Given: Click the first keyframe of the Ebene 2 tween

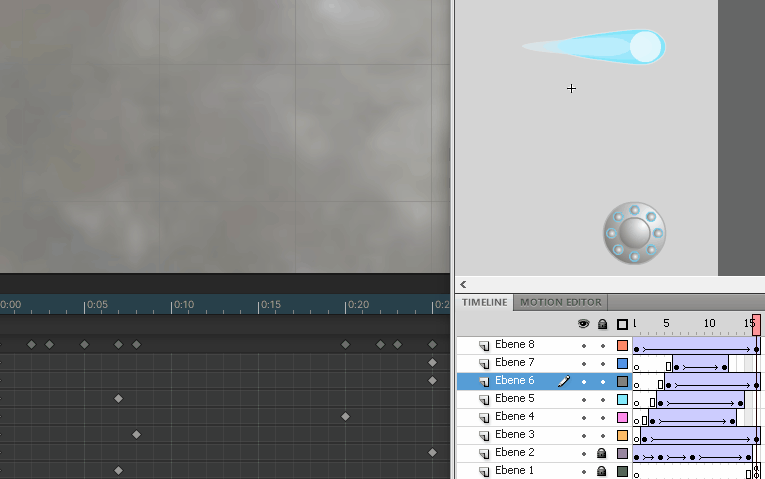Looking at the screenshot, I should pyautogui.click(x=636, y=458).
